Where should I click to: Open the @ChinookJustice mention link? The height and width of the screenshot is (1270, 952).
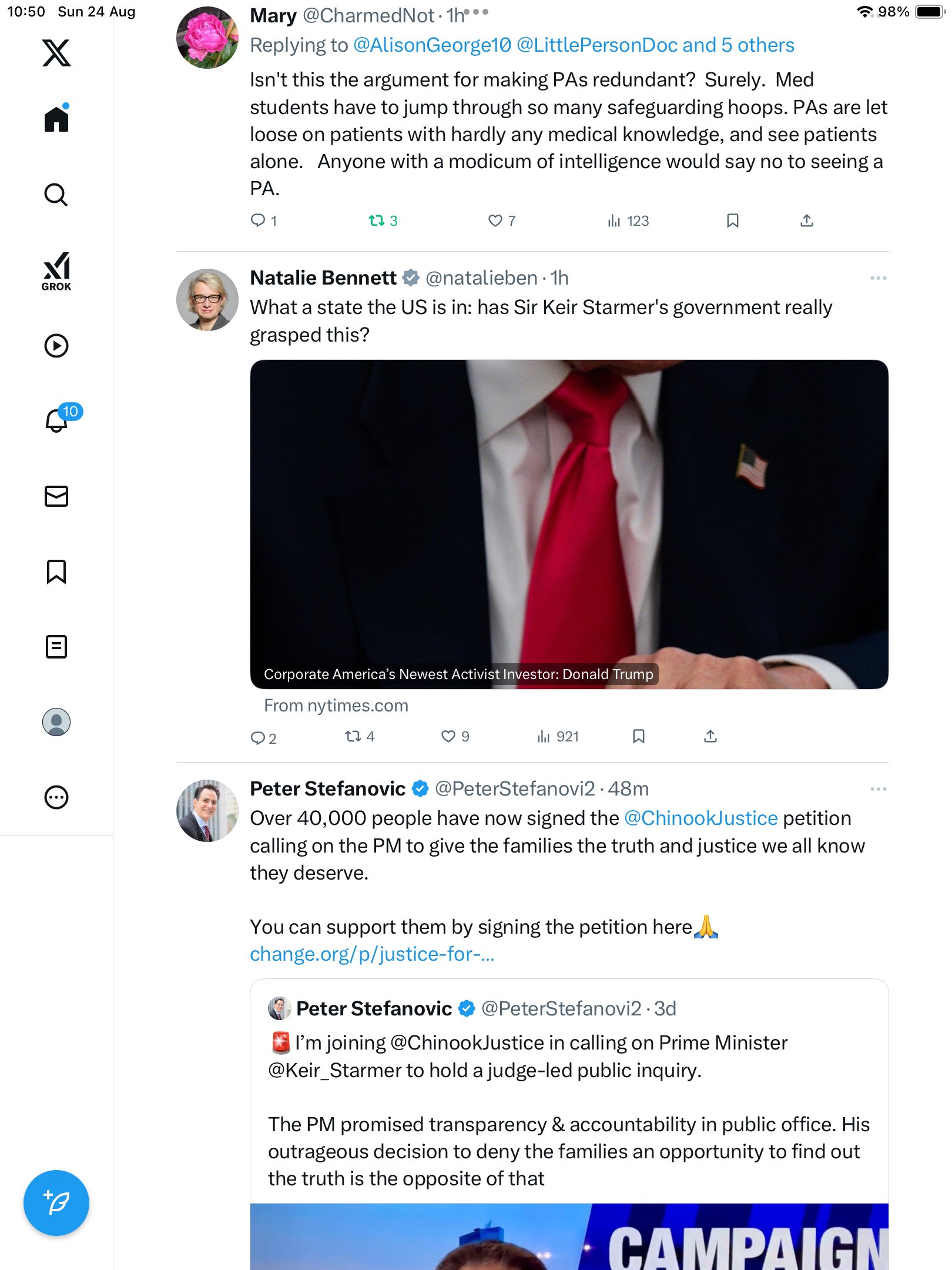(700, 818)
